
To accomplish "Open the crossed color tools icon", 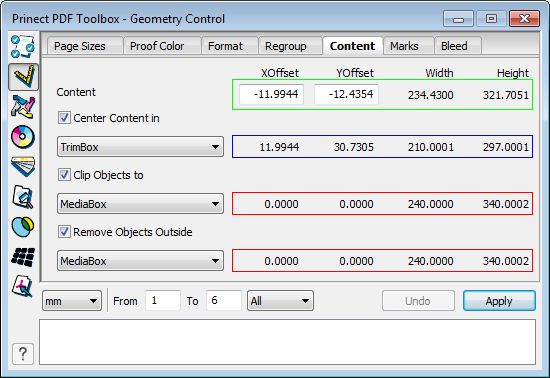I will (x=23, y=107).
